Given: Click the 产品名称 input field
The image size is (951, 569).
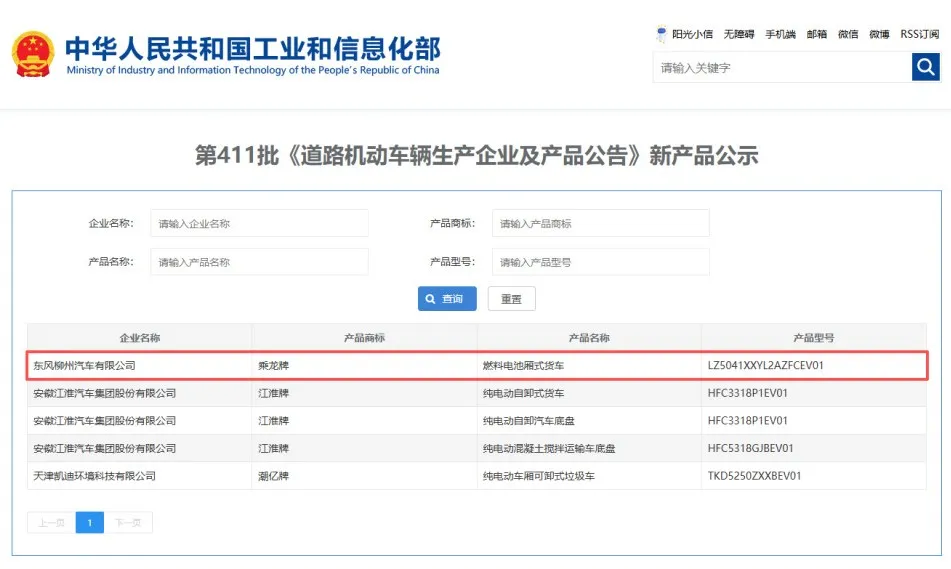Looking at the screenshot, I should (x=259, y=262).
